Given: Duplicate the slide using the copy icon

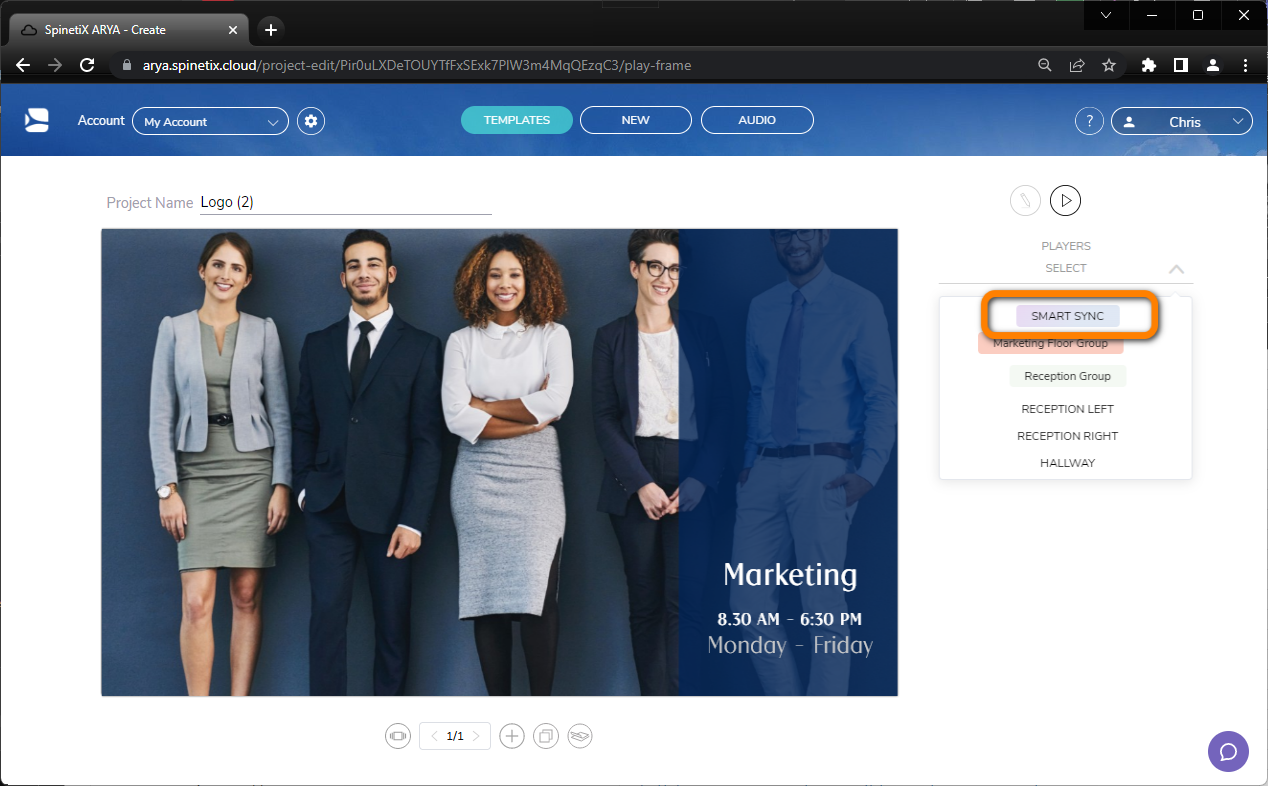Looking at the screenshot, I should [545, 736].
